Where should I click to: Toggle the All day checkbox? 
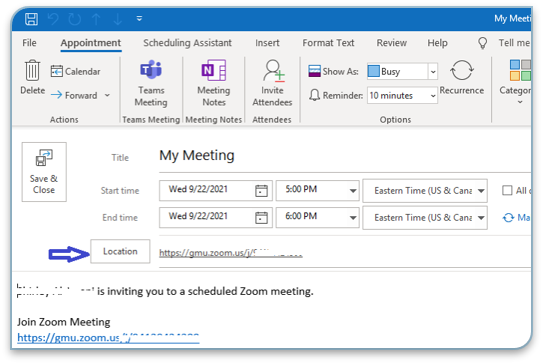pyautogui.click(x=507, y=190)
